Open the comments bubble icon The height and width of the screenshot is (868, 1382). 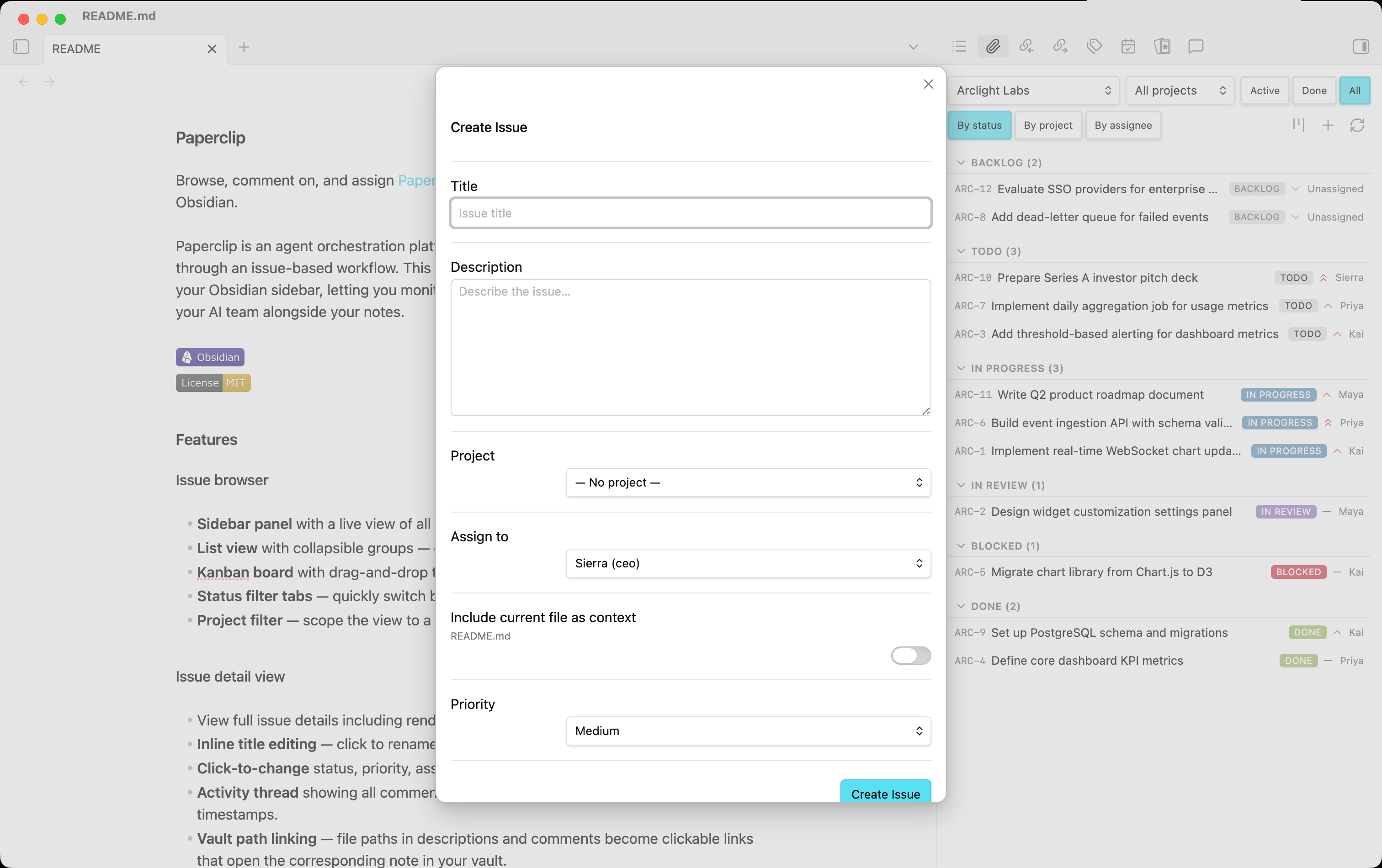(x=1196, y=47)
